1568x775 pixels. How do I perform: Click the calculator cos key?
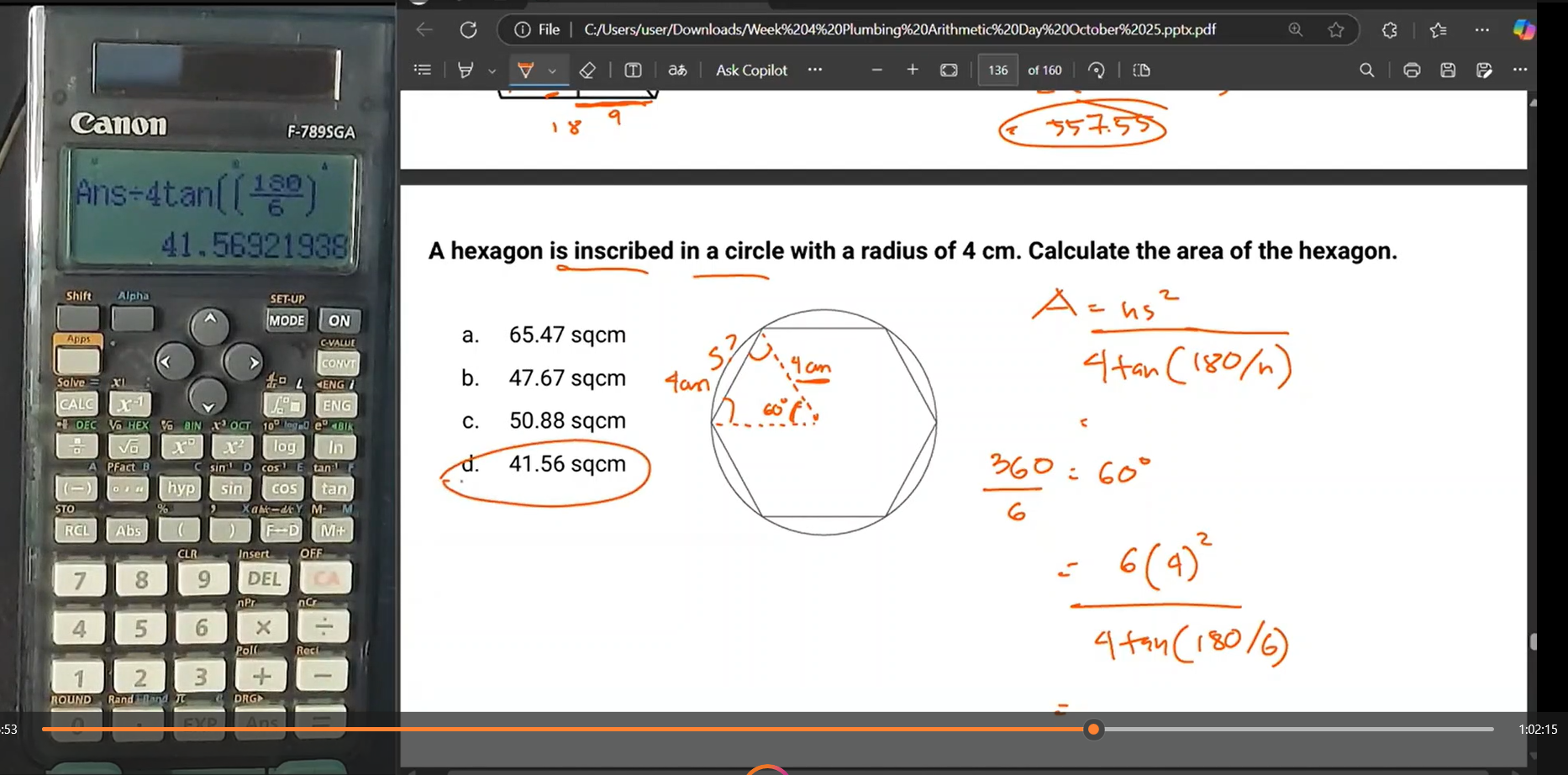(284, 488)
